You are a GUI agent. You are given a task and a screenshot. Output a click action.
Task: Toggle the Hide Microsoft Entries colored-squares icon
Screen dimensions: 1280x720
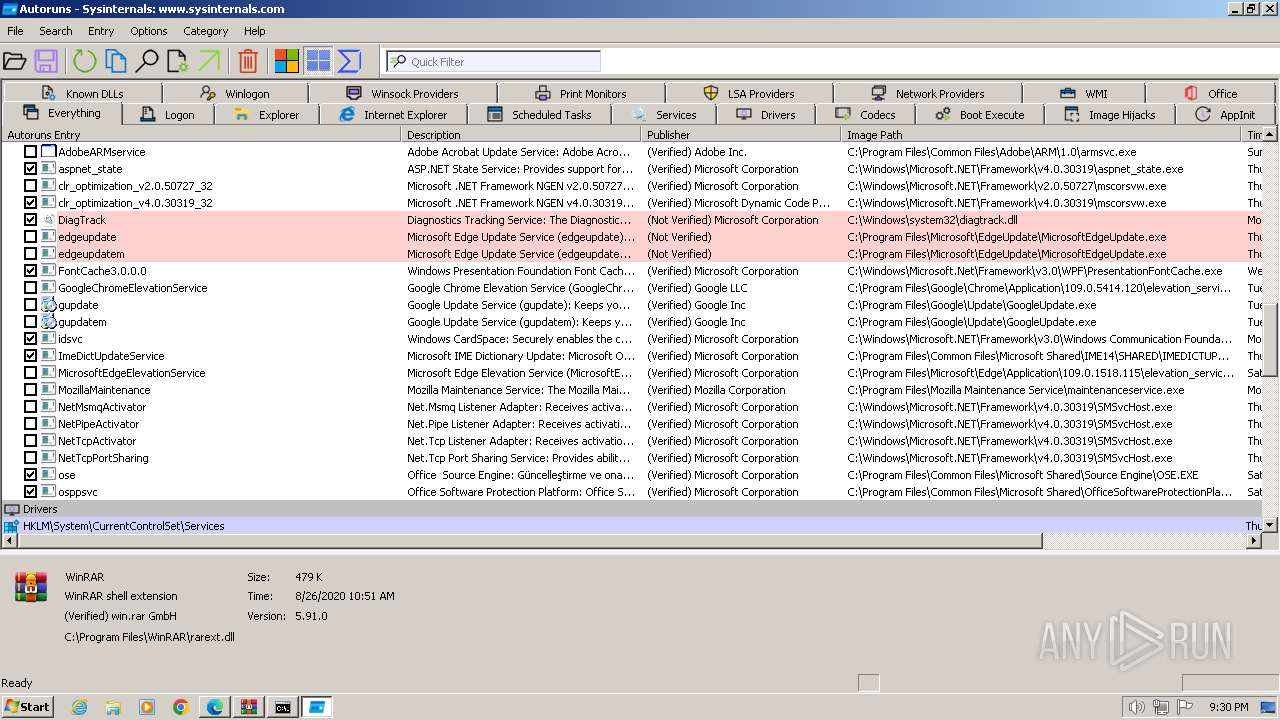(x=287, y=62)
